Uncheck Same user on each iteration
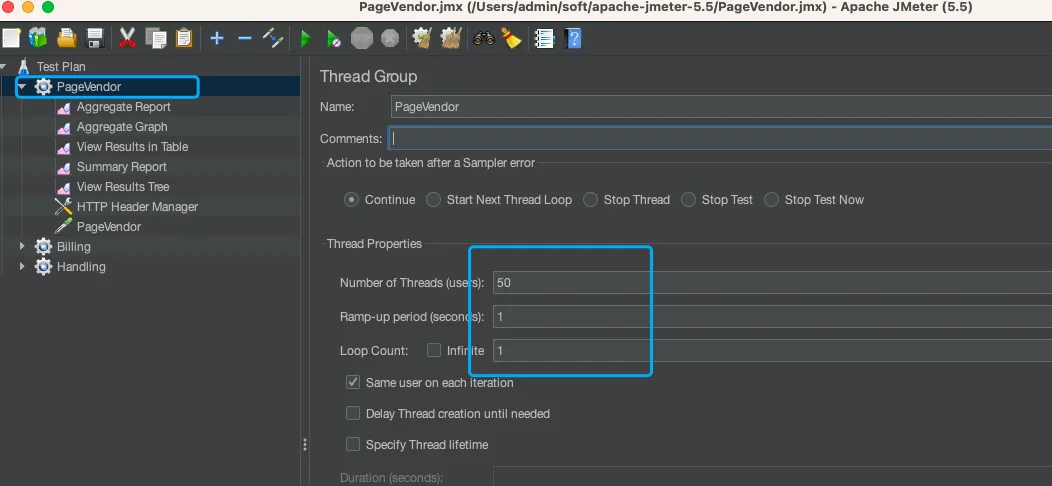The image size is (1052, 486). tap(353, 383)
